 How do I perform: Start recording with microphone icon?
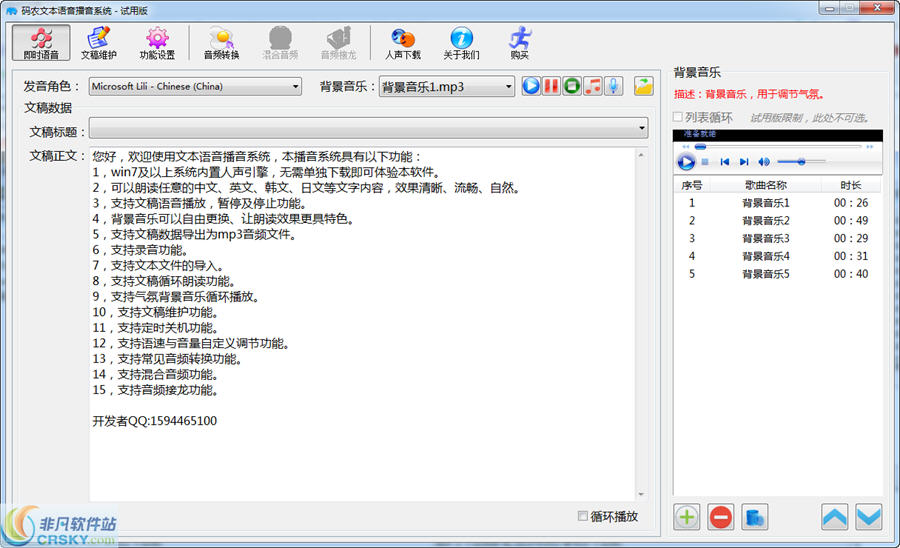coord(613,86)
